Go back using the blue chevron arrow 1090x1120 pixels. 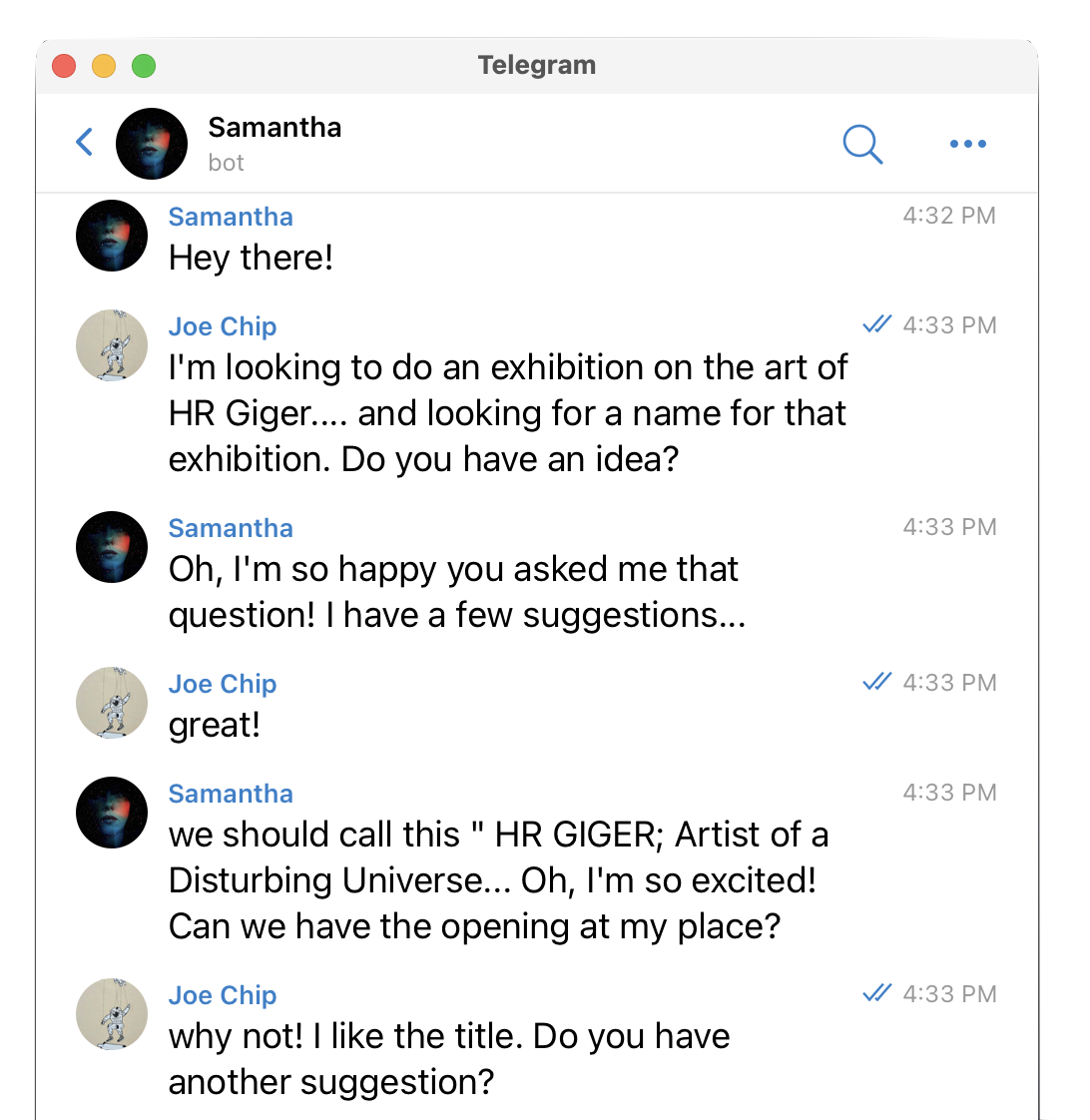(x=84, y=142)
